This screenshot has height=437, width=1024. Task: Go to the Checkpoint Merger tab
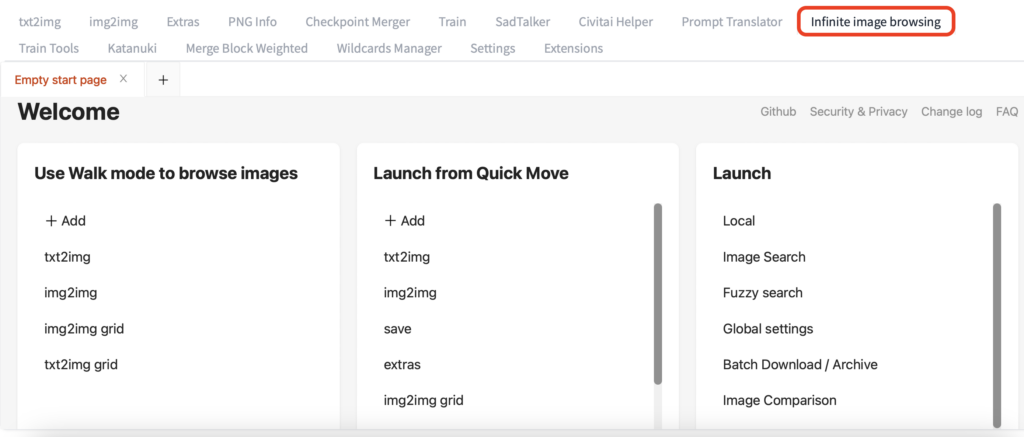pos(358,21)
